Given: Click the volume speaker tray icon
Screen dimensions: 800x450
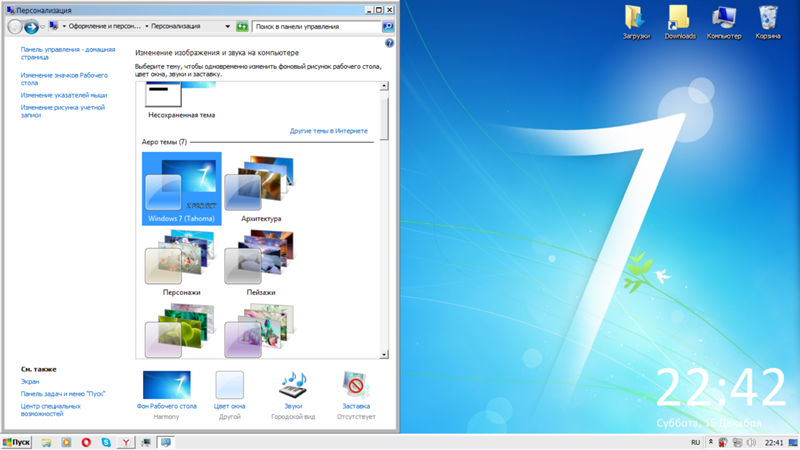Looking at the screenshot, I should point(751,442).
